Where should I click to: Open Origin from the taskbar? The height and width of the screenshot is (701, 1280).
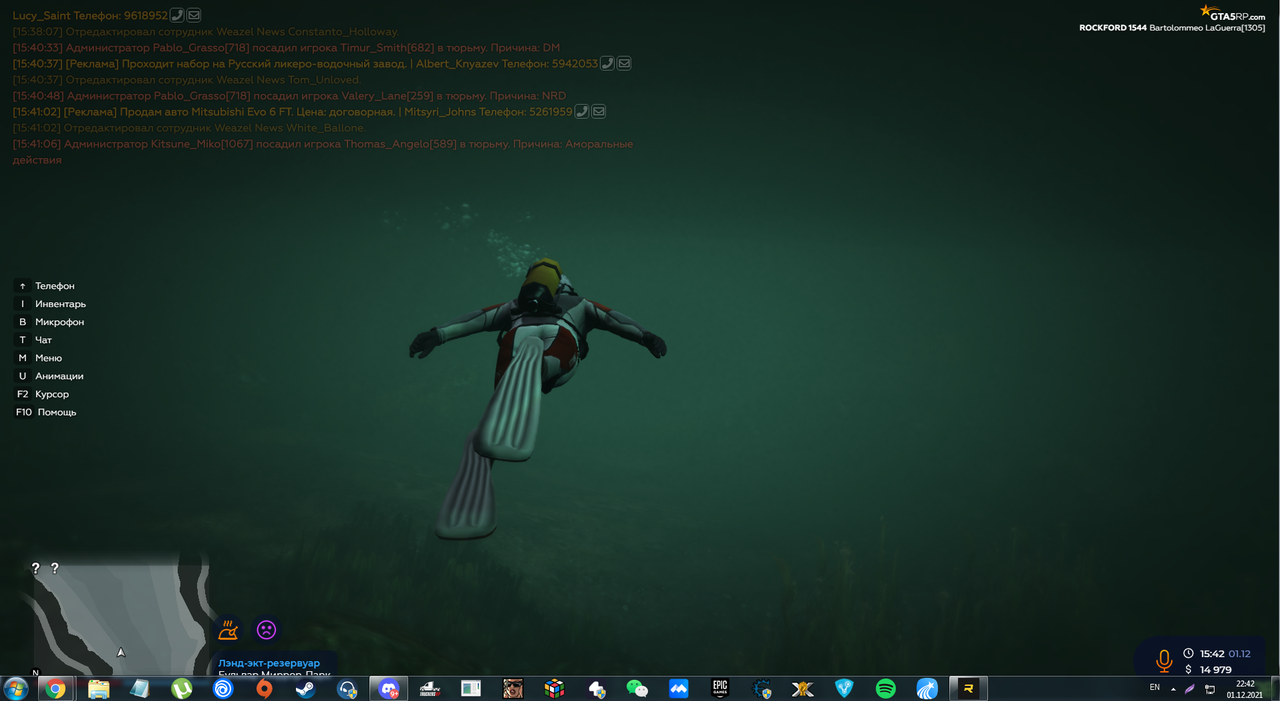pos(264,688)
